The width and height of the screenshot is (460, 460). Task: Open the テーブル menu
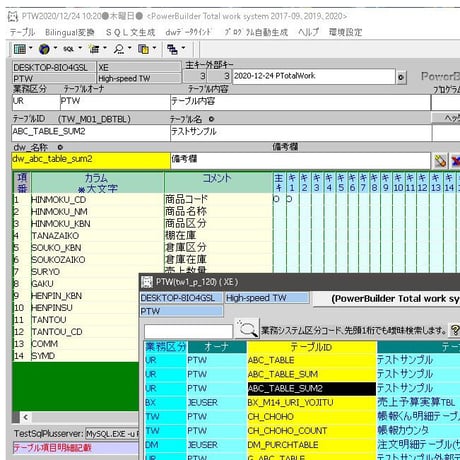[22, 32]
